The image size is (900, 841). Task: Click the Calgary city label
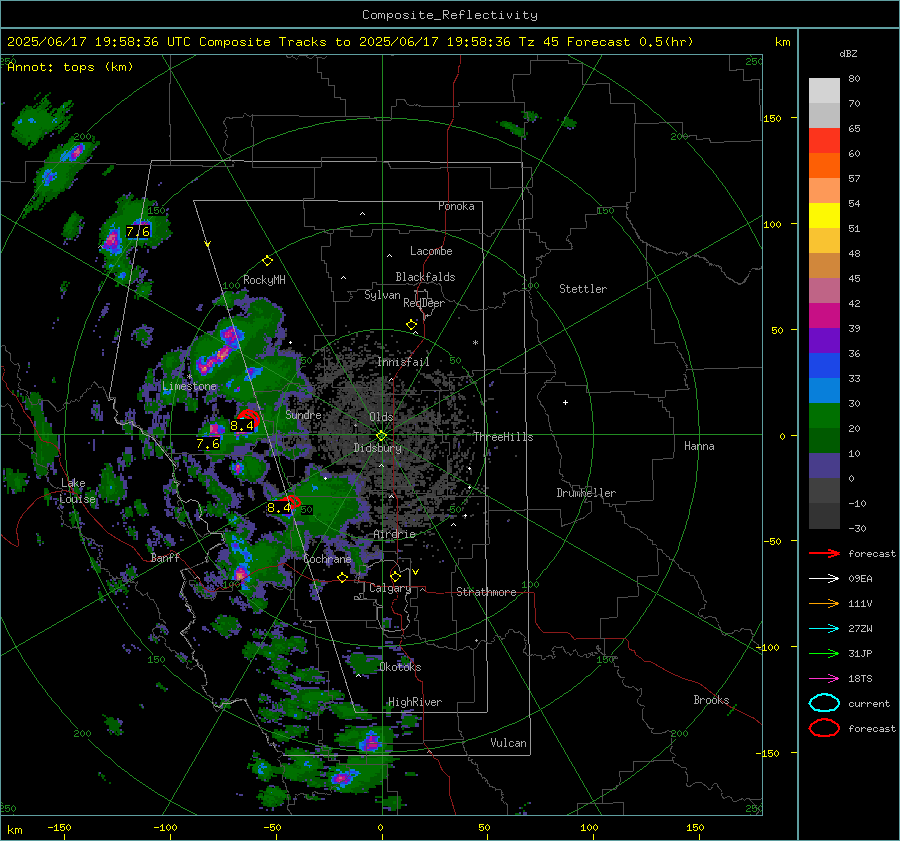click(x=390, y=588)
